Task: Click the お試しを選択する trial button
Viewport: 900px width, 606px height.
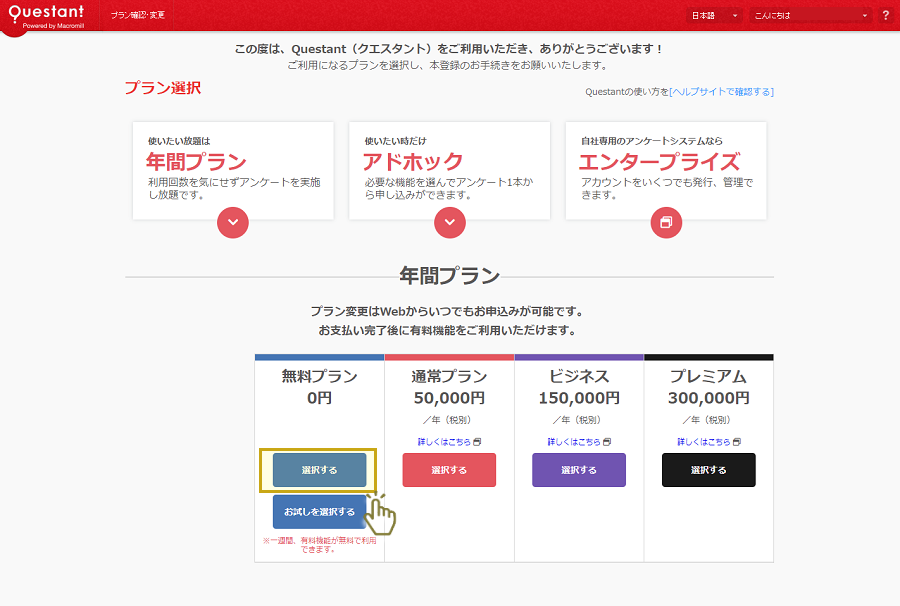Action: point(319,513)
